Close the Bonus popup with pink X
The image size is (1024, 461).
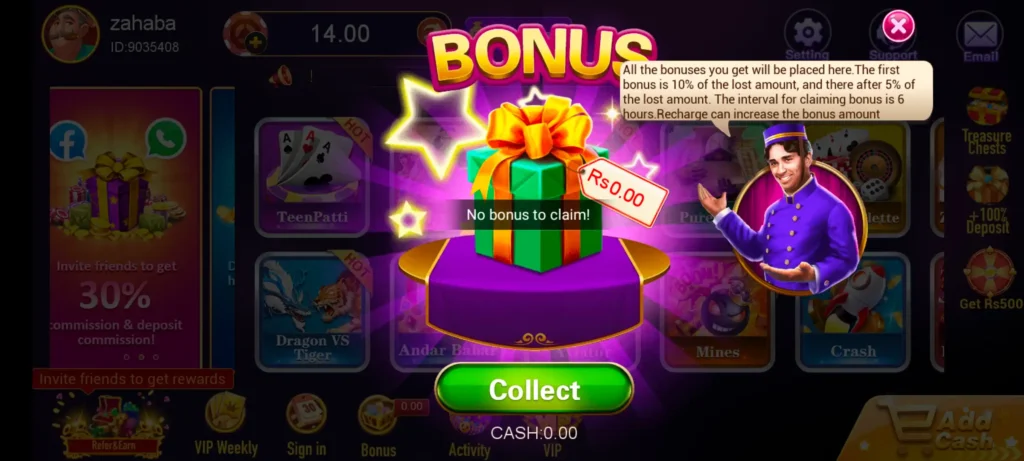(898, 26)
